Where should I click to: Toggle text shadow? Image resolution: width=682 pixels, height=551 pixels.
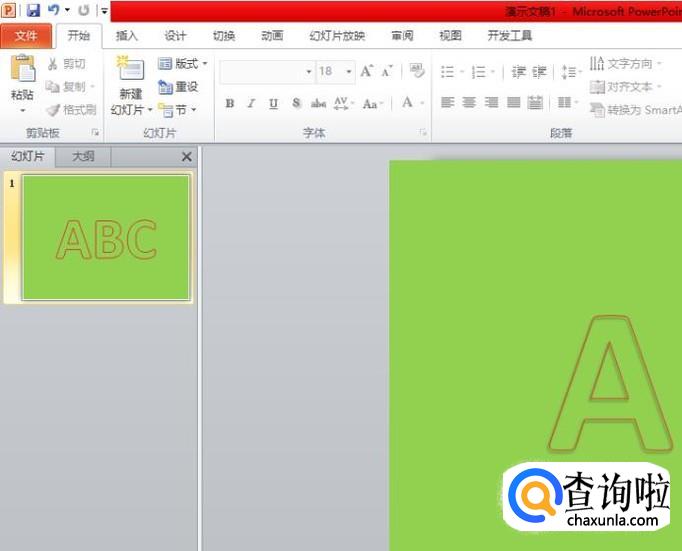(296, 104)
